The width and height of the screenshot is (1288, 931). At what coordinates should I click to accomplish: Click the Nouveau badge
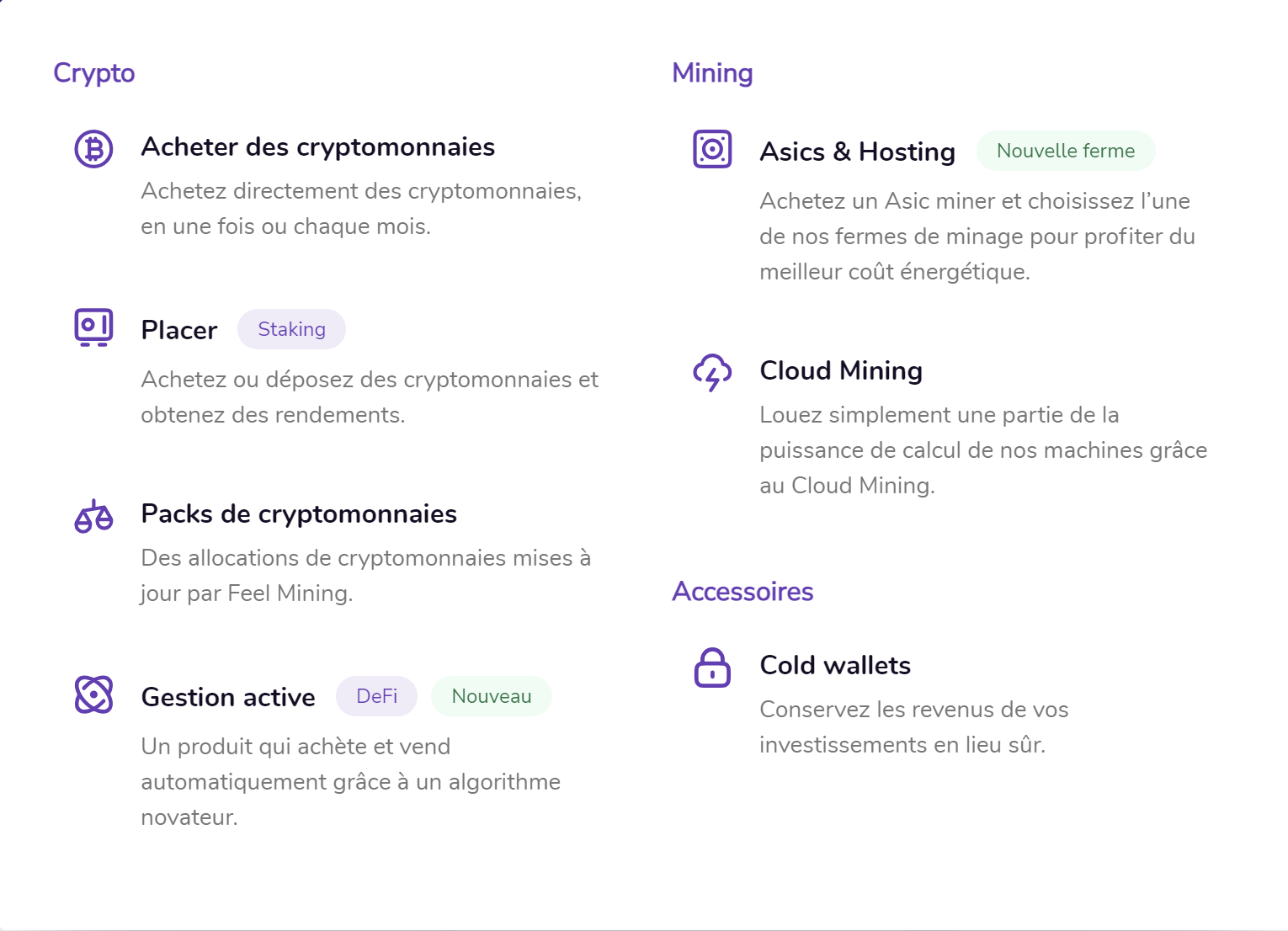point(492,696)
